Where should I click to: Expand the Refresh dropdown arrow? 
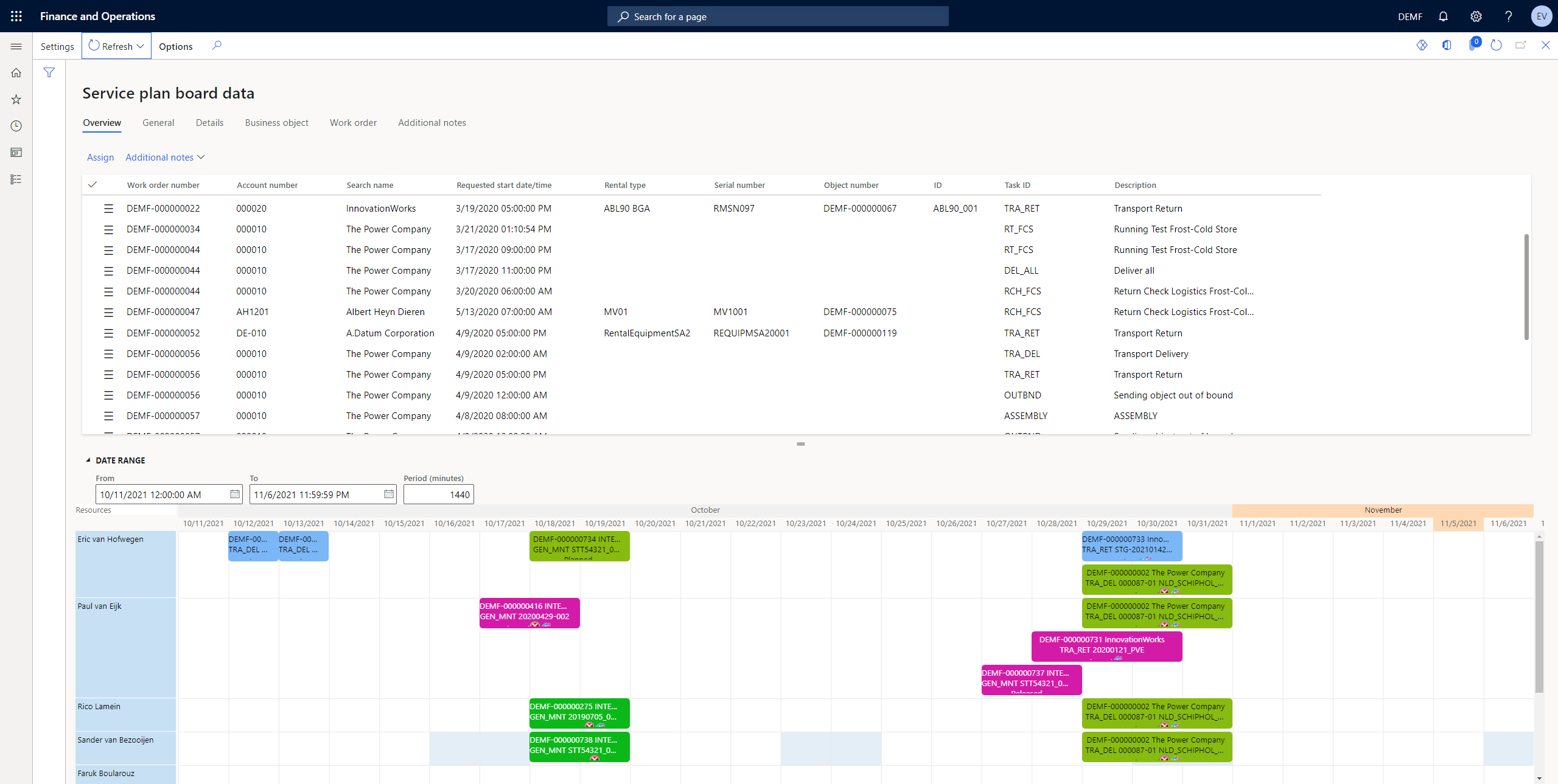[x=141, y=46]
